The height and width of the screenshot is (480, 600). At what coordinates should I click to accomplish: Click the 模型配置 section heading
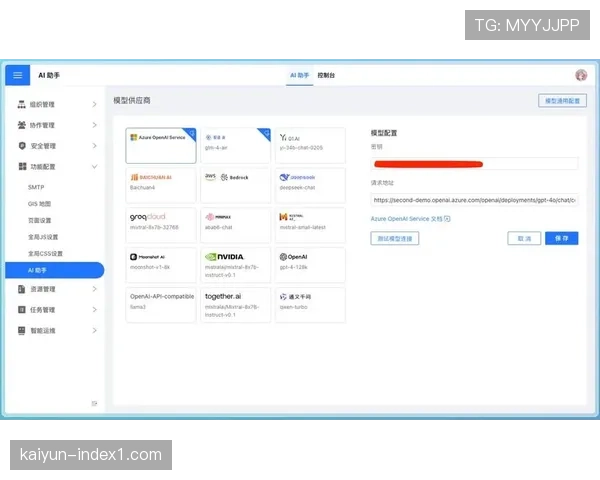pos(384,133)
